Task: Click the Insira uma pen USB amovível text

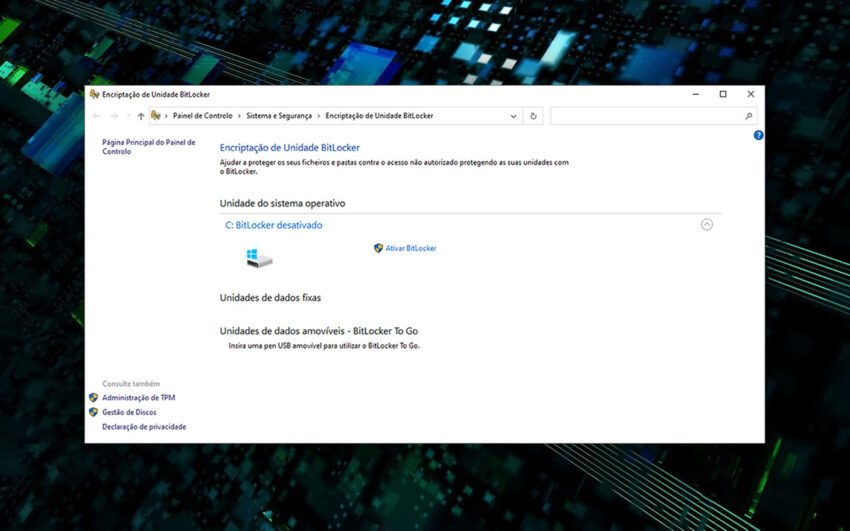Action: coord(324,346)
